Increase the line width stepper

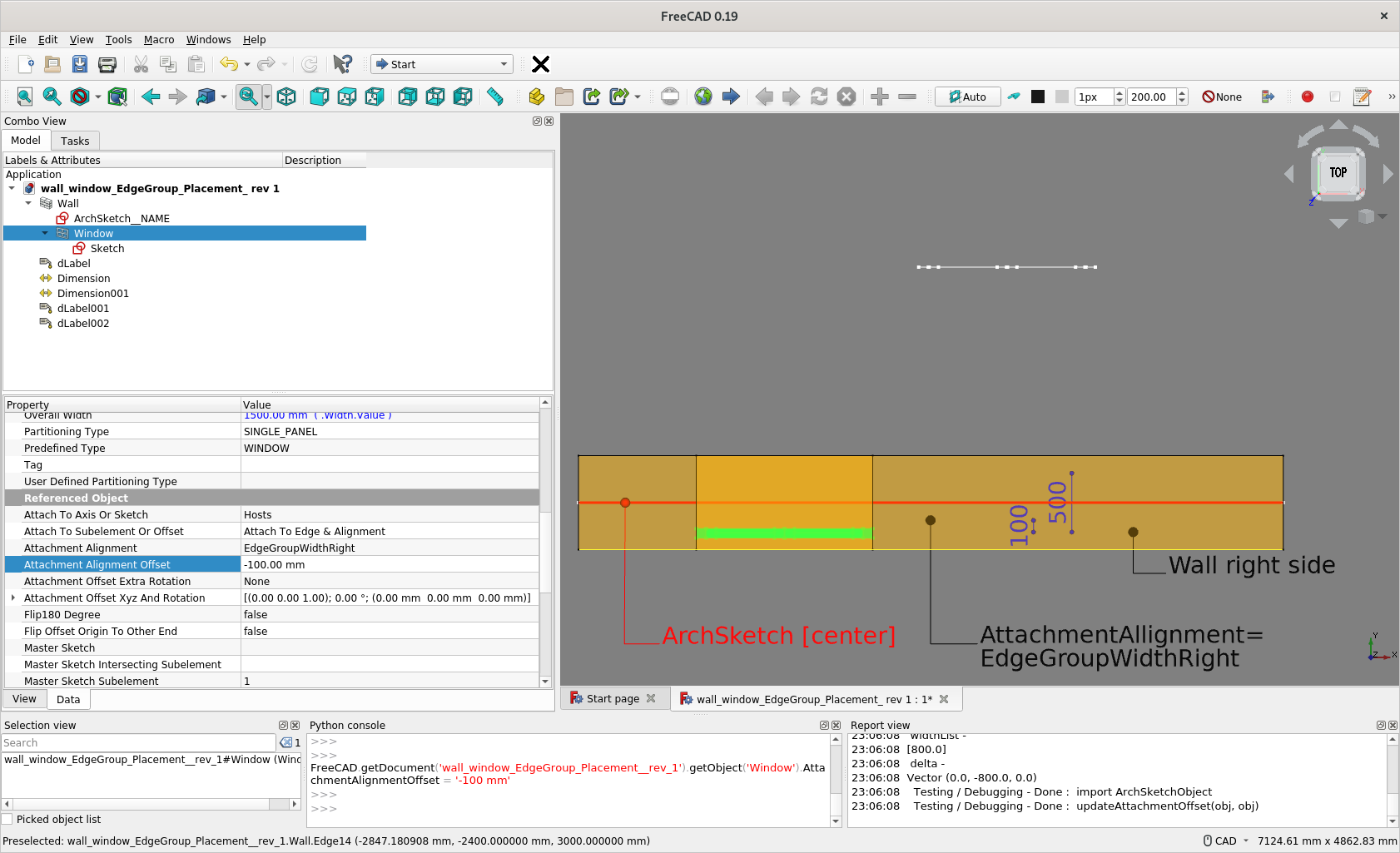[x=1120, y=92]
